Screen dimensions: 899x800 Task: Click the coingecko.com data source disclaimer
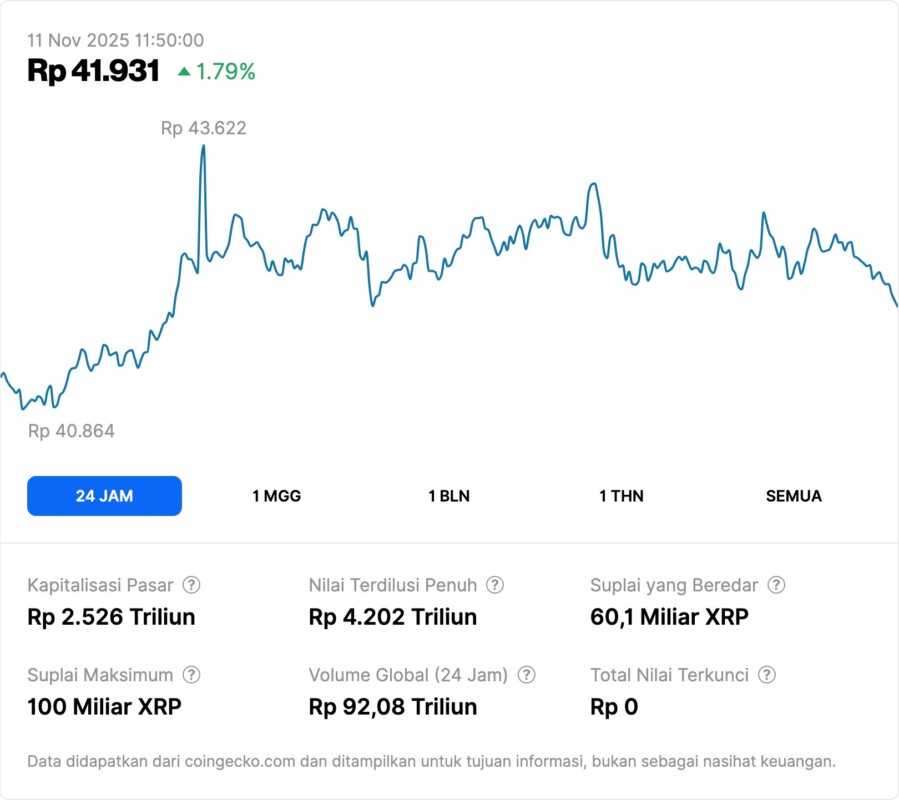[x=431, y=762]
